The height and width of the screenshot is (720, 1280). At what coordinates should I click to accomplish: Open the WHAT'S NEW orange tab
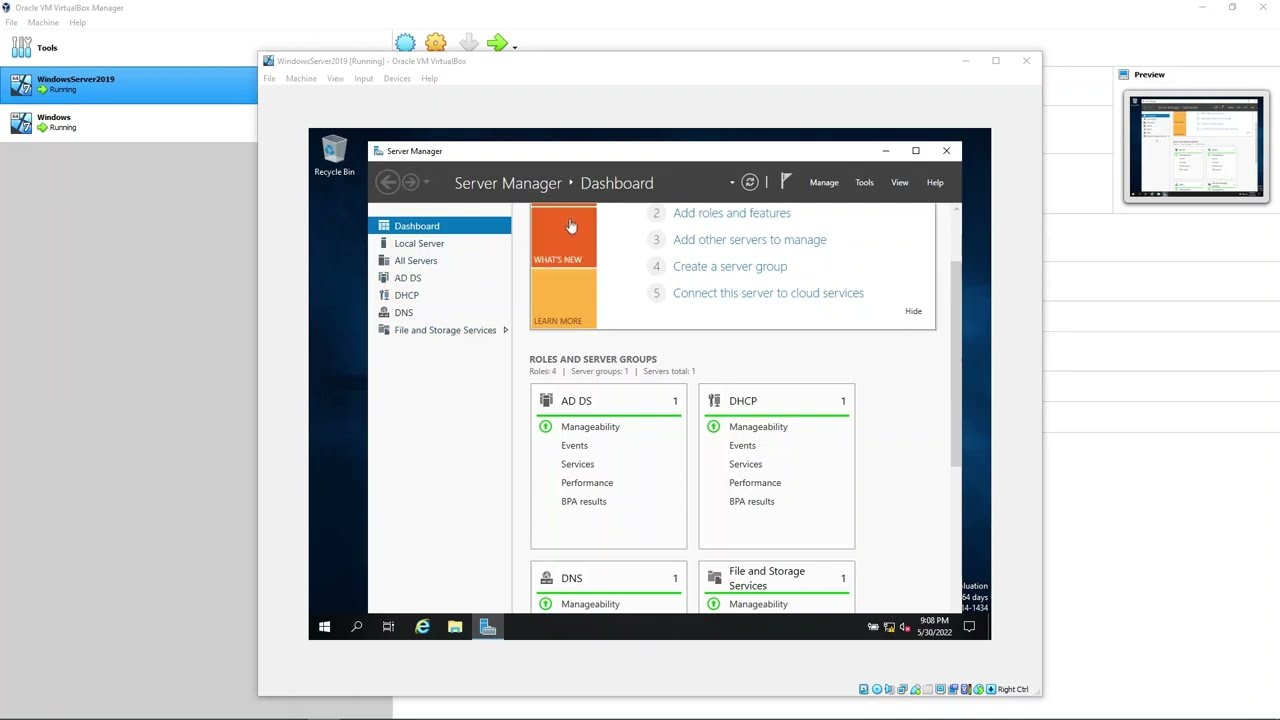pyautogui.click(x=563, y=237)
